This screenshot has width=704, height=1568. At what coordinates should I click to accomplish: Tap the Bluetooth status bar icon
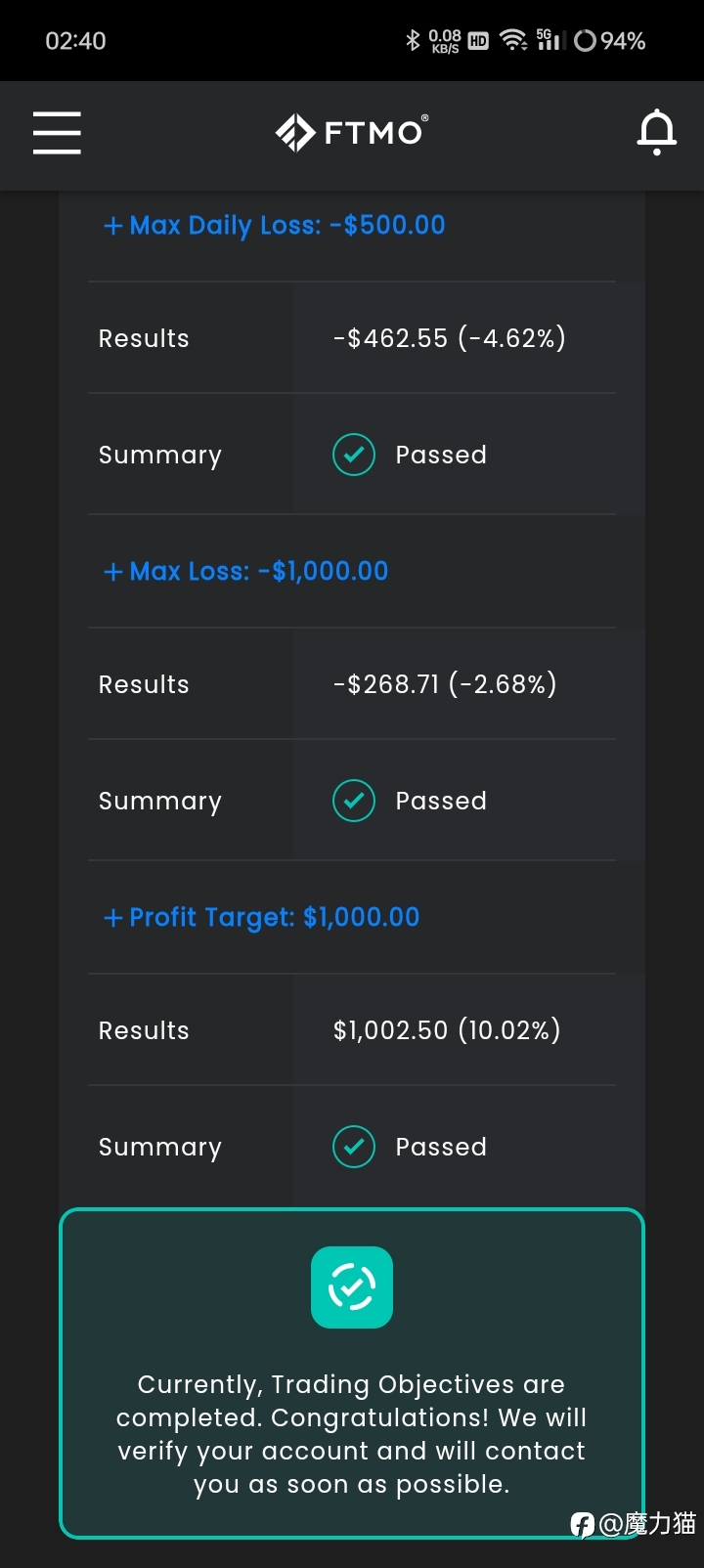[413, 40]
